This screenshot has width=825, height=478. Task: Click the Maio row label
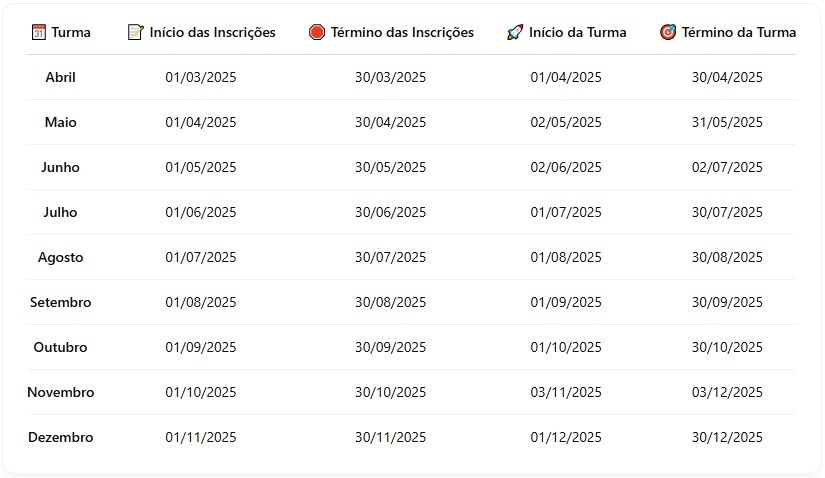pos(61,122)
